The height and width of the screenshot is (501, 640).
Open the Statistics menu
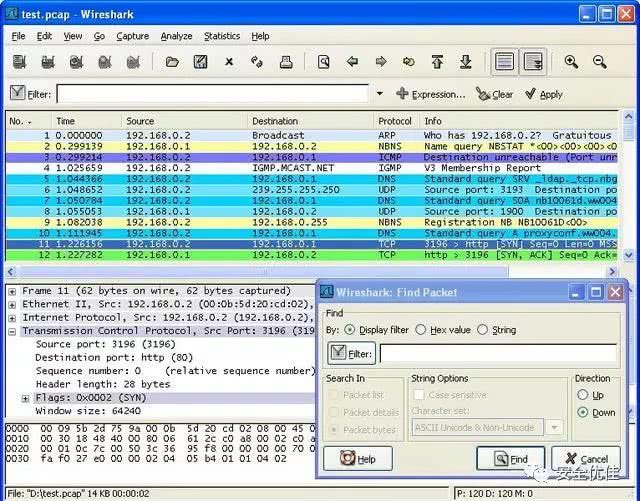(222, 36)
